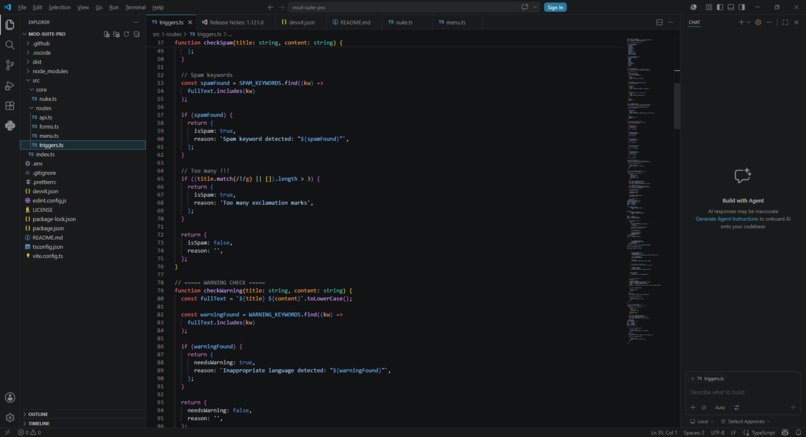Open the Selection menu
806x437 pixels.
click(x=60, y=7)
